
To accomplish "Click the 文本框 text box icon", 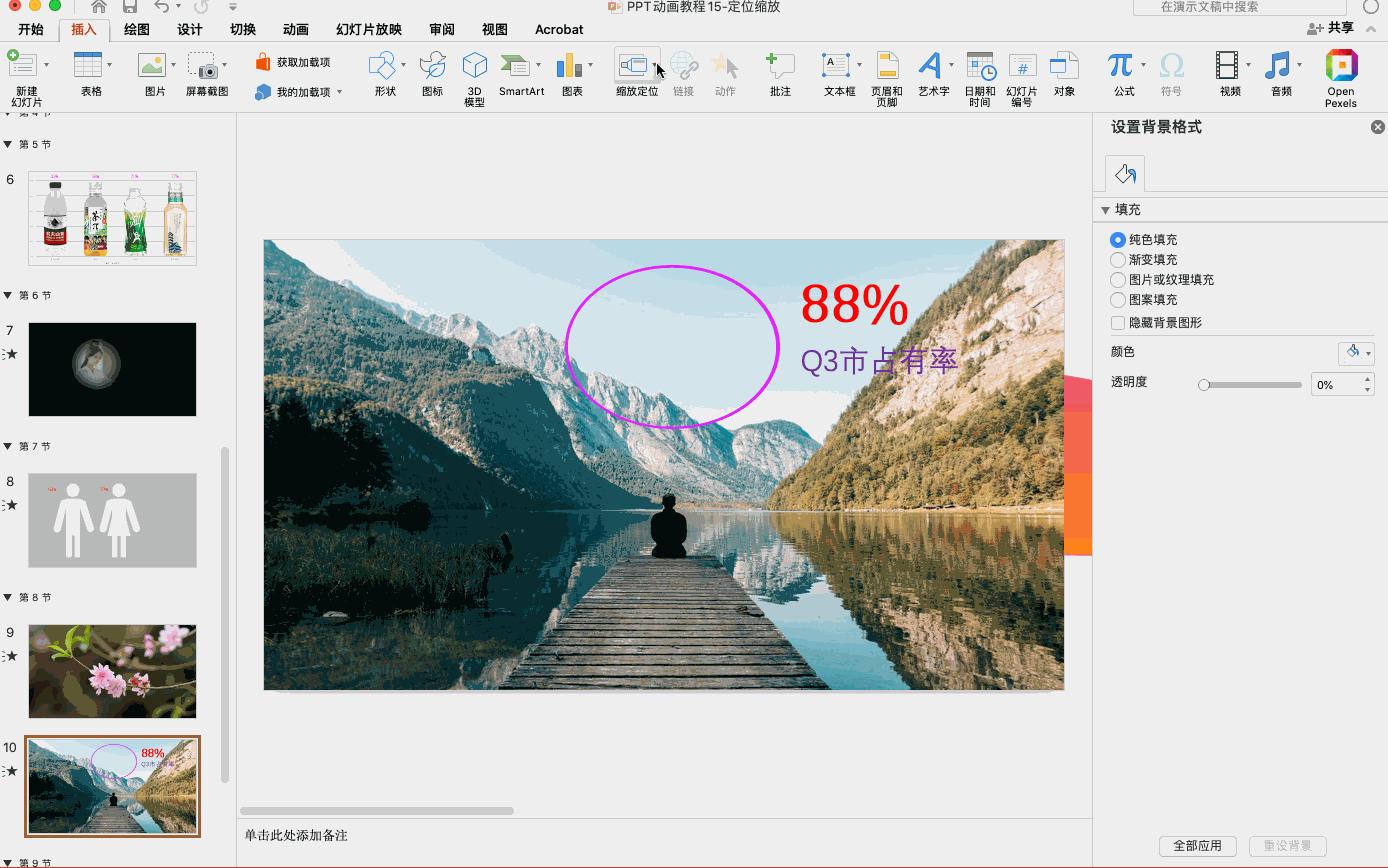I will (x=835, y=67).
